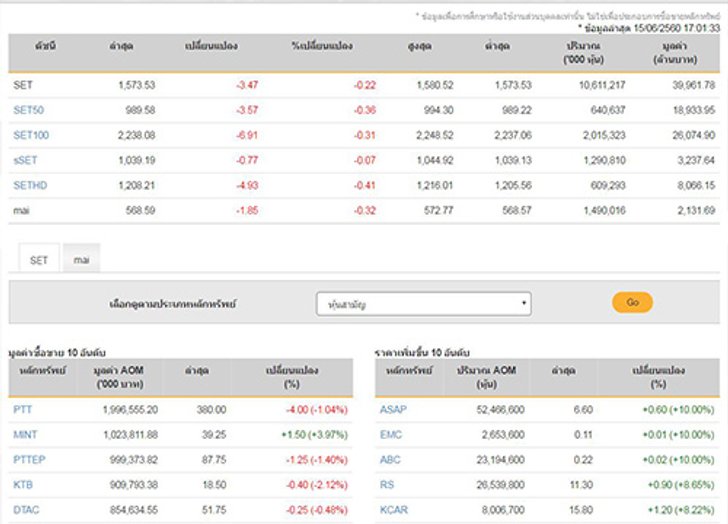Select the last-updated timestamp 17:01:33
Viewport: 728px width, 524px height.
point(701,28)
